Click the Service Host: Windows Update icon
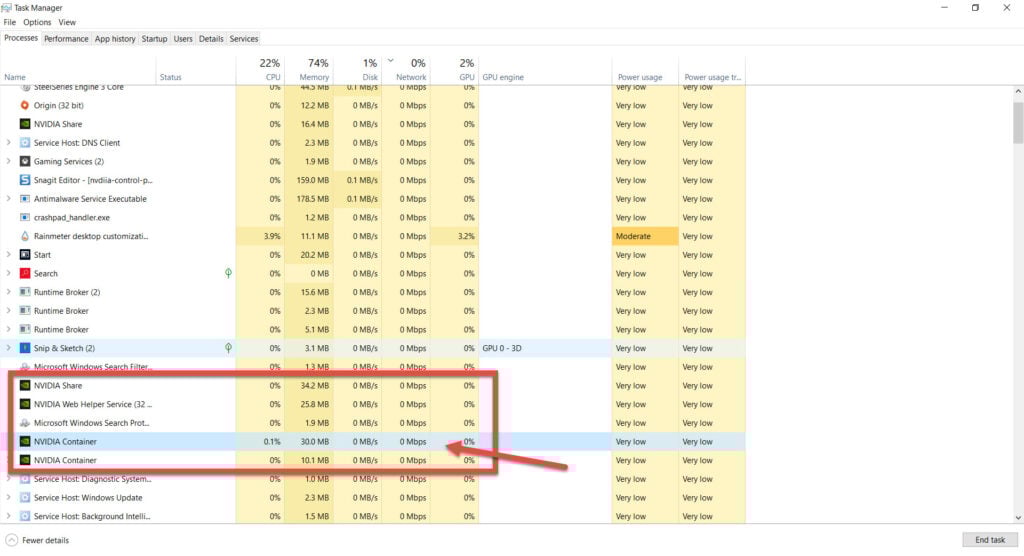1024x556 pixels. (x=25, y=498)
